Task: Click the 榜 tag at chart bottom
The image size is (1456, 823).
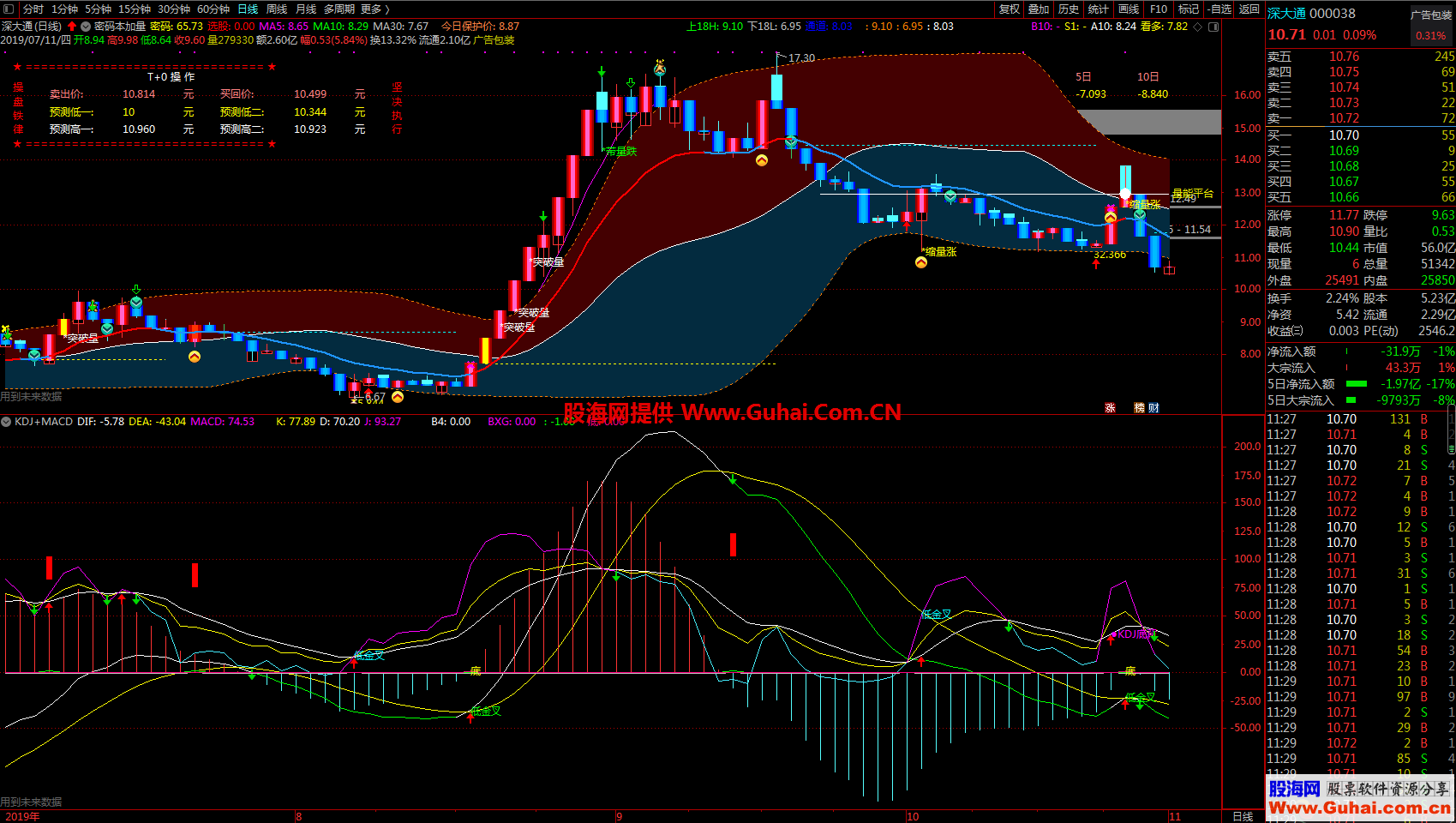Action: 1139,408
